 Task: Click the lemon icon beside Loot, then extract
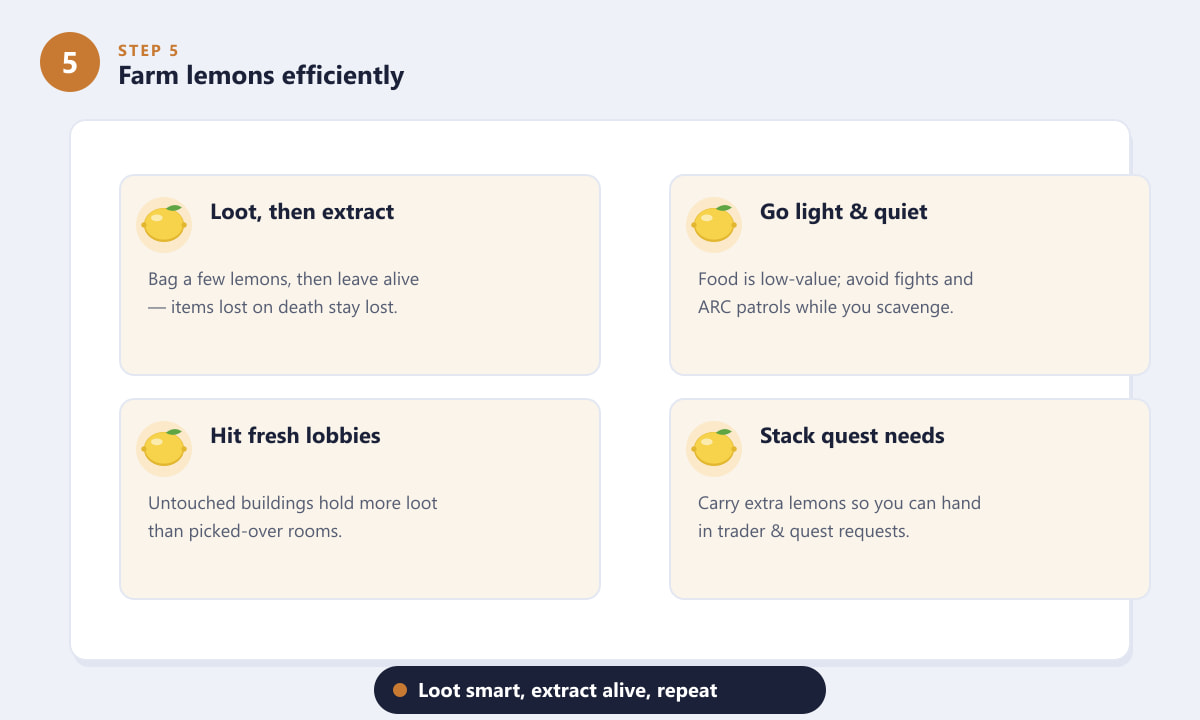[x=164, y=224]
